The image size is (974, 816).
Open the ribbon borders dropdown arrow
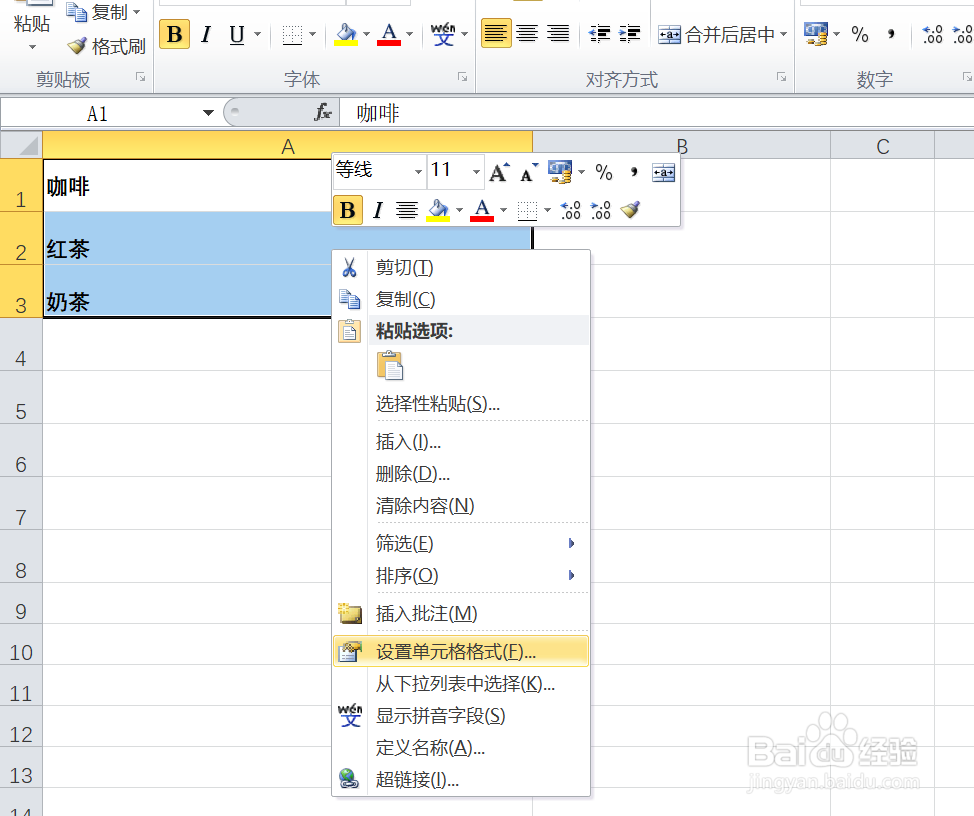(312, 34)
